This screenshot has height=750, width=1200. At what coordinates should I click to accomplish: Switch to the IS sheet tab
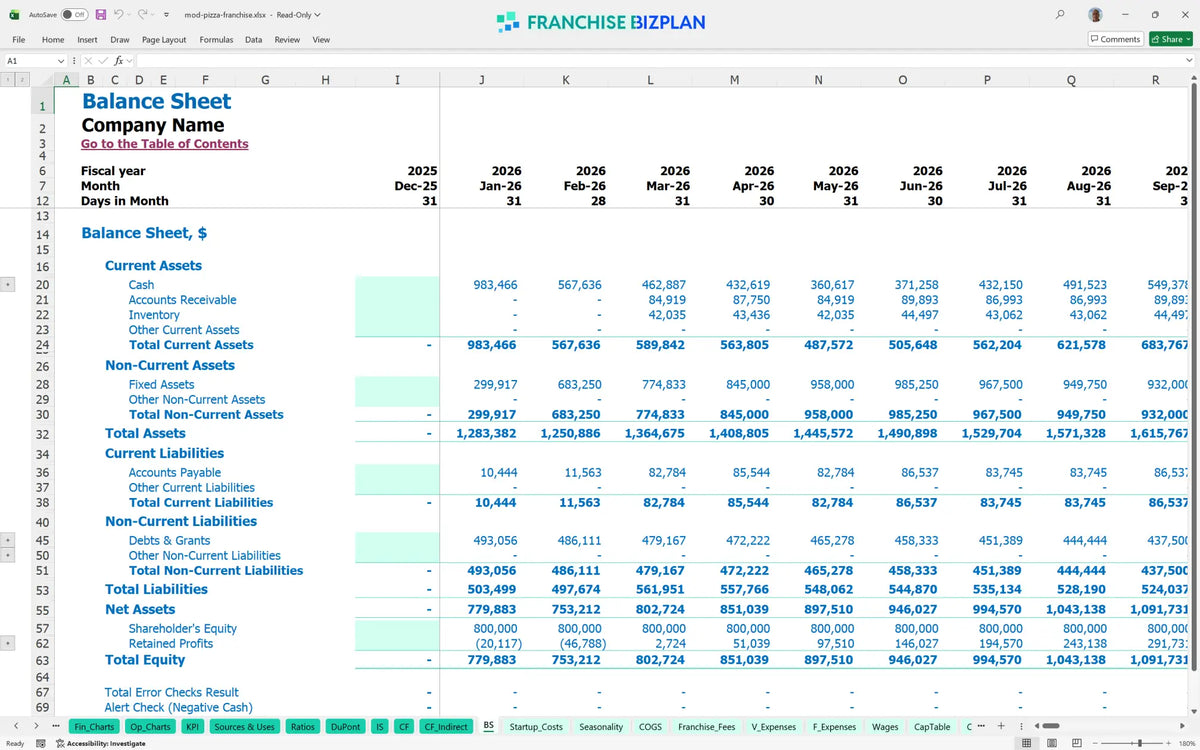tap(380, 726)
